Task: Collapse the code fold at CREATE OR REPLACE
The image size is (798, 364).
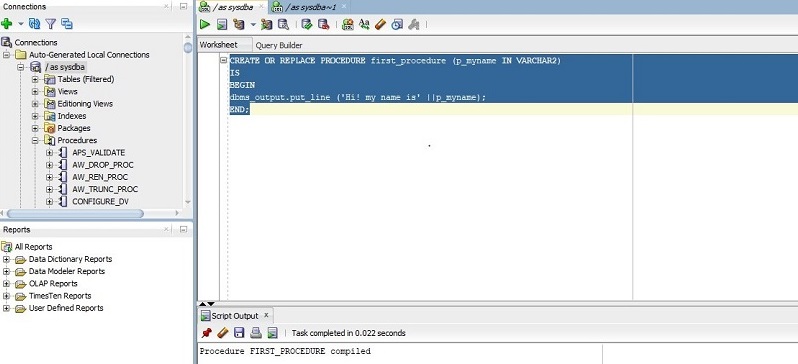Action: (223, 60)
